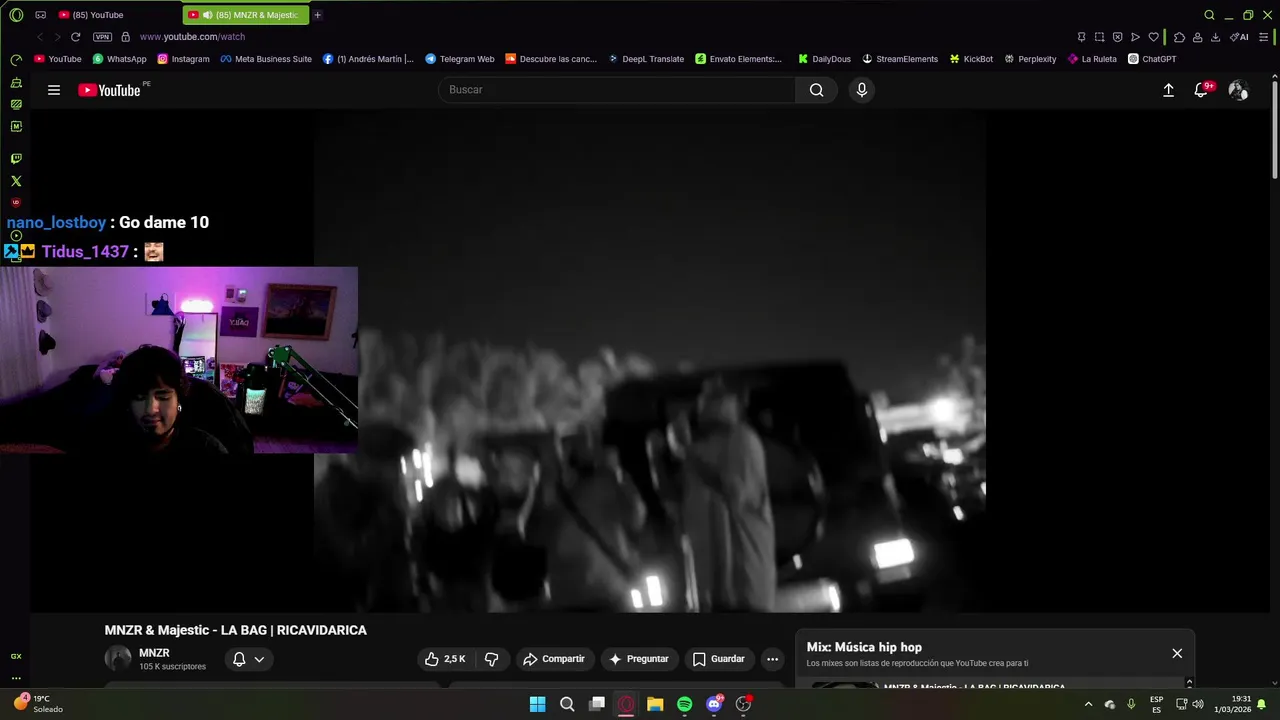Open Spotify from the taskbar
The height and width of the screenshot is (720, 1280).
(x=684, y=704)
